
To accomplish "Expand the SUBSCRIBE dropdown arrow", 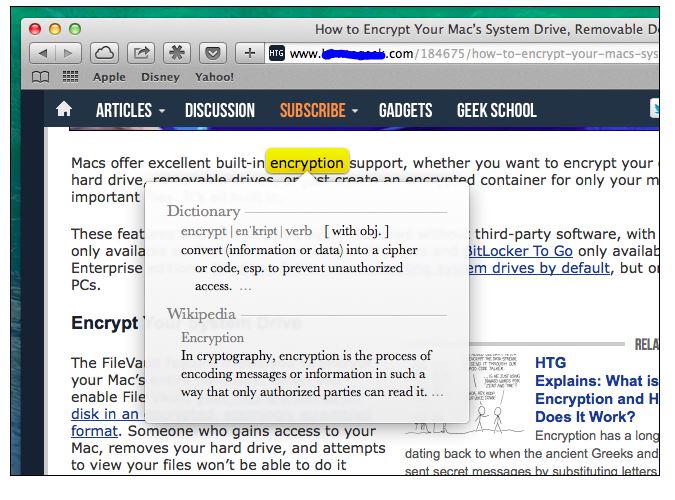I will [355, 111].
